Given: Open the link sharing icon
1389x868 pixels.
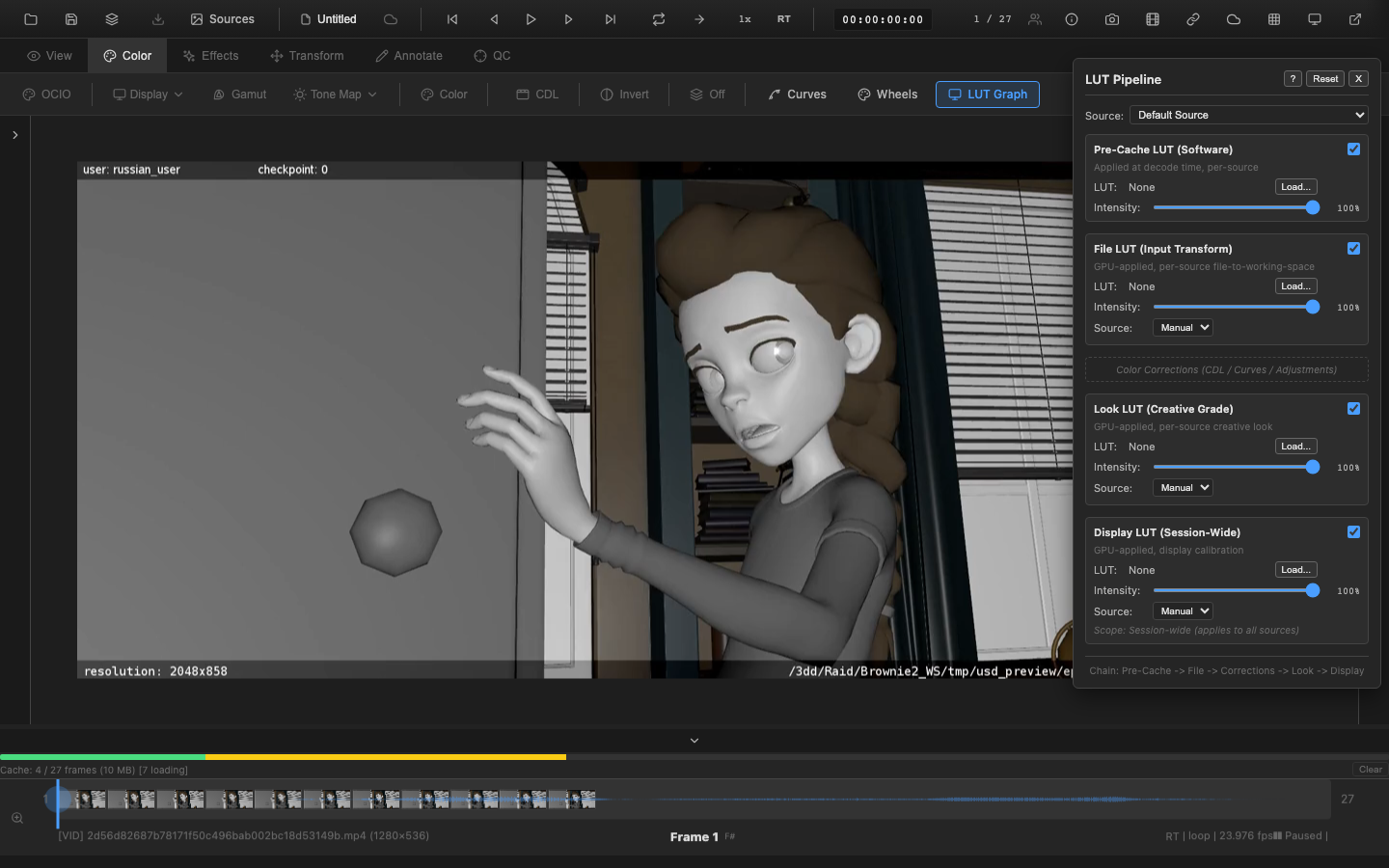Looking at the screenshot, I should [1192, 18].
